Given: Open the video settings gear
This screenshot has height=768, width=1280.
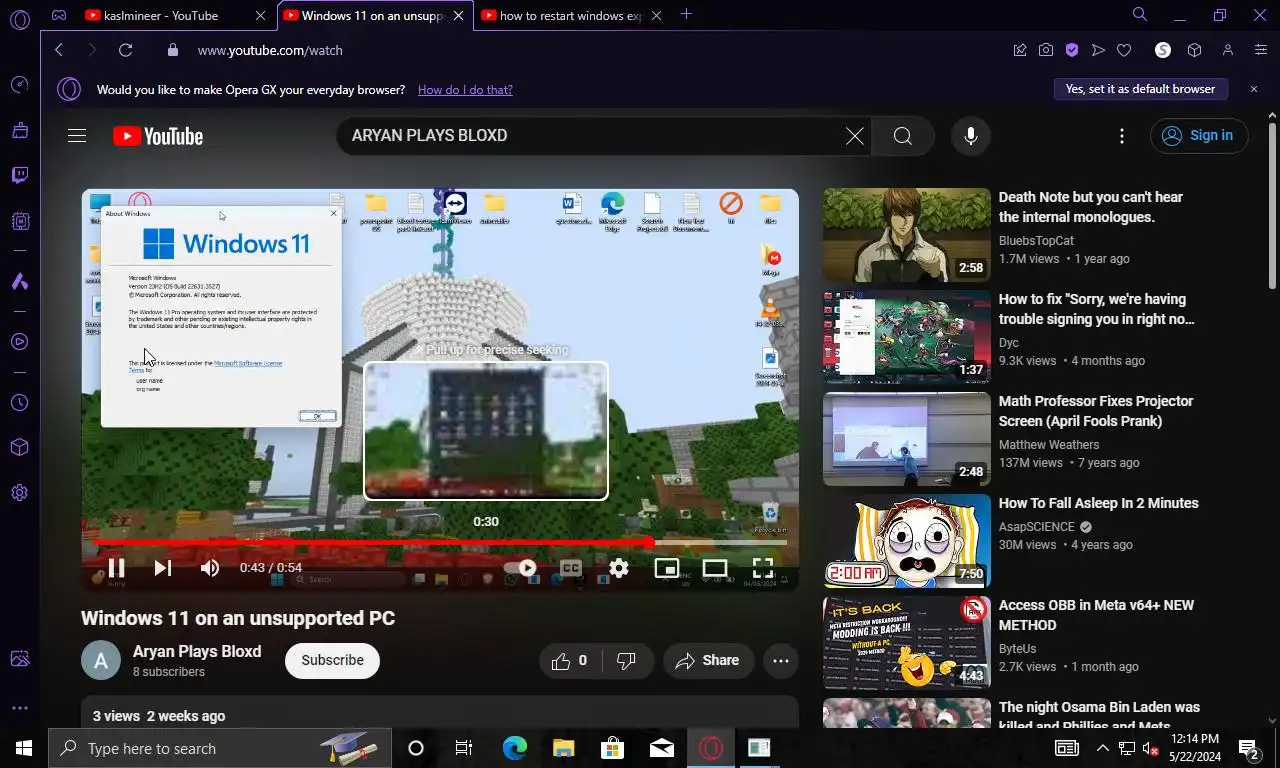Looking at the screenshot, I should coord(619,568).
